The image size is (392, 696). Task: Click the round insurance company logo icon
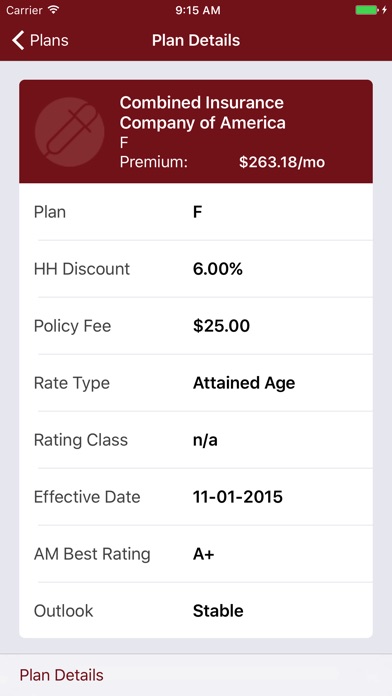(x=70, y=132)
